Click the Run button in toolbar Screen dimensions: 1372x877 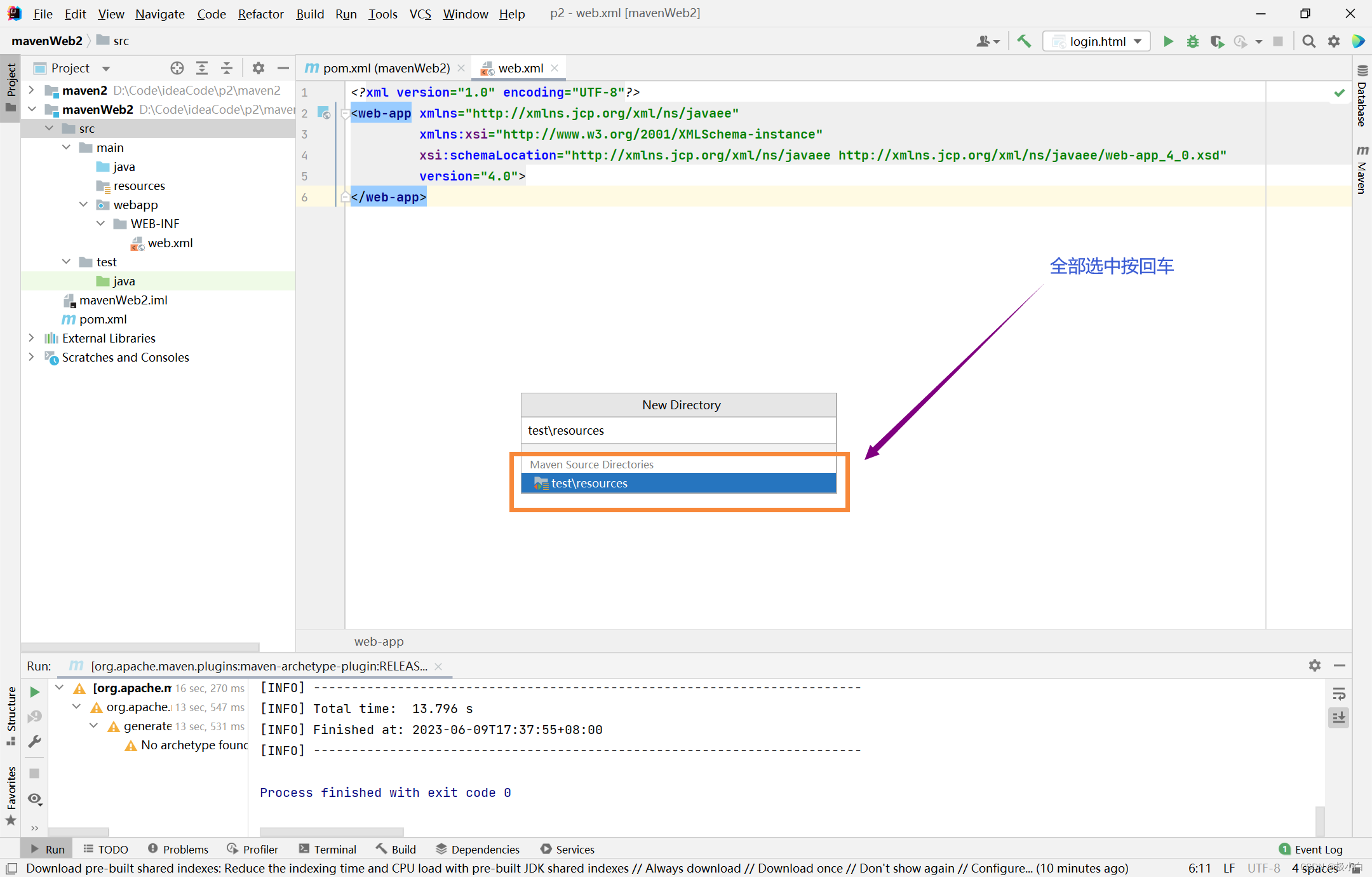pyautogui.click(x=1170, y=41)
